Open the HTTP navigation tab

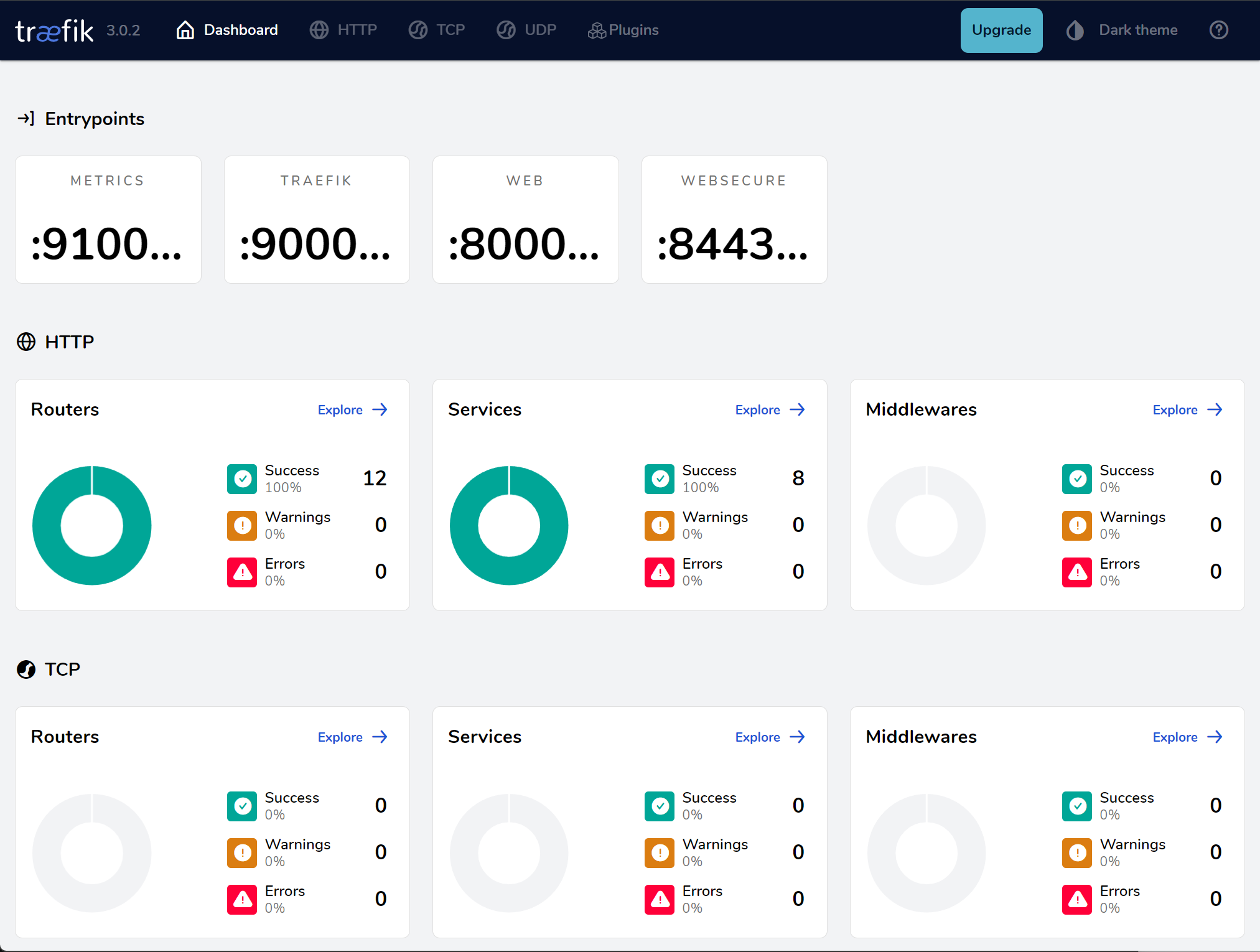(343, 30)
